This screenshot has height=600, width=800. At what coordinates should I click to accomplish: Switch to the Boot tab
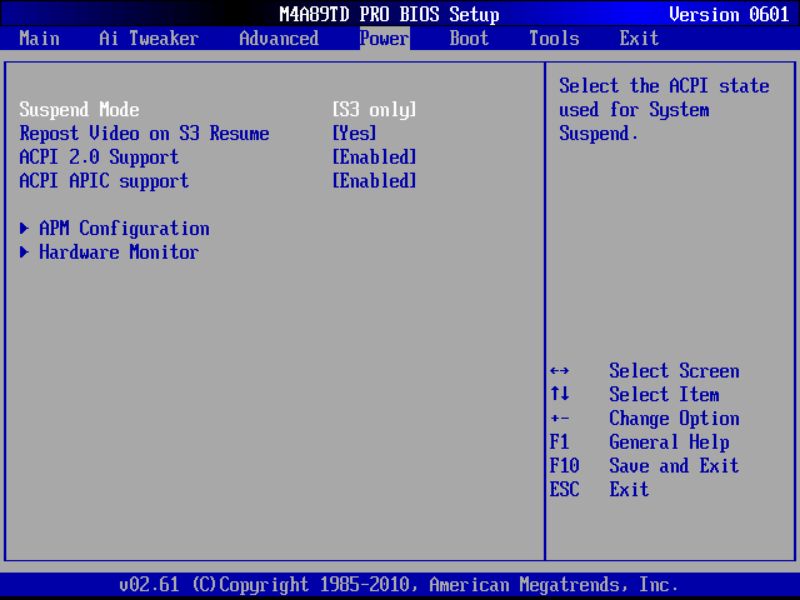[x=466, y=38]
